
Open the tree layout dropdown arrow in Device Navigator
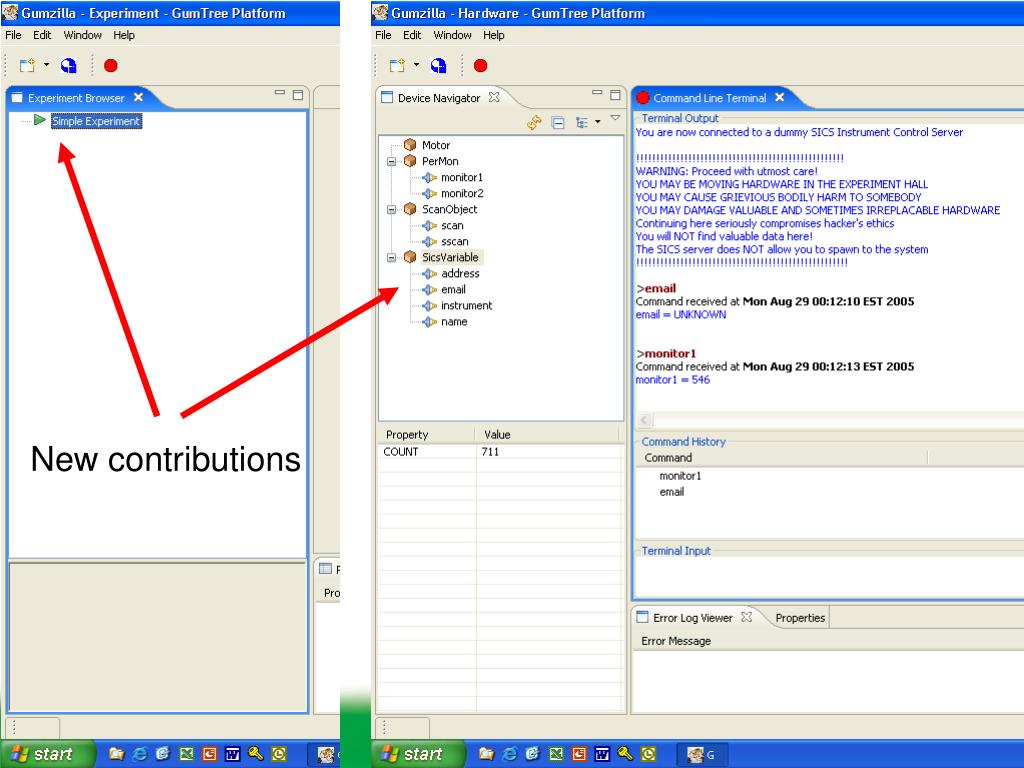pos(598,122)
